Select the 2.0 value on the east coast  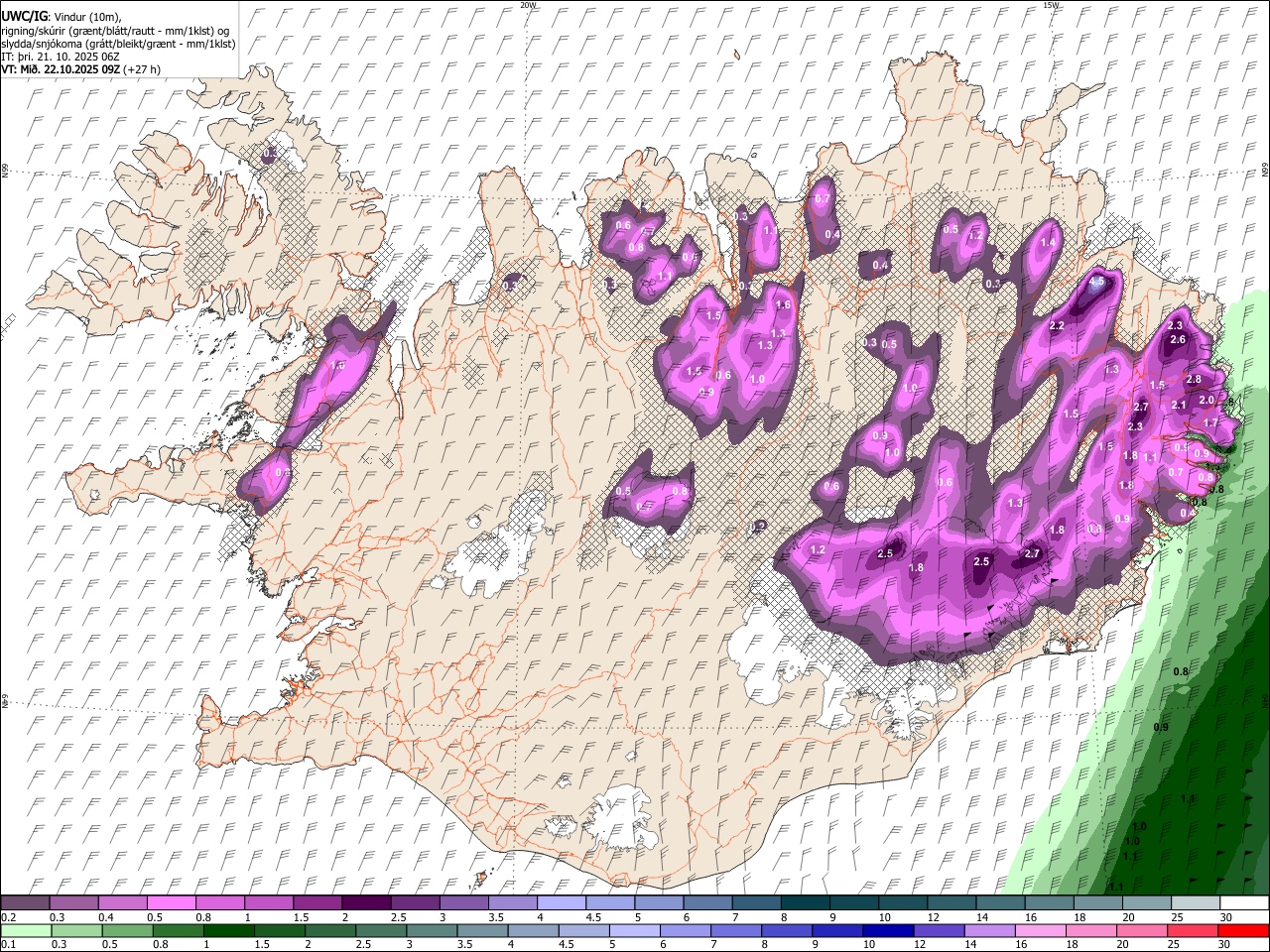point(1206,400)
